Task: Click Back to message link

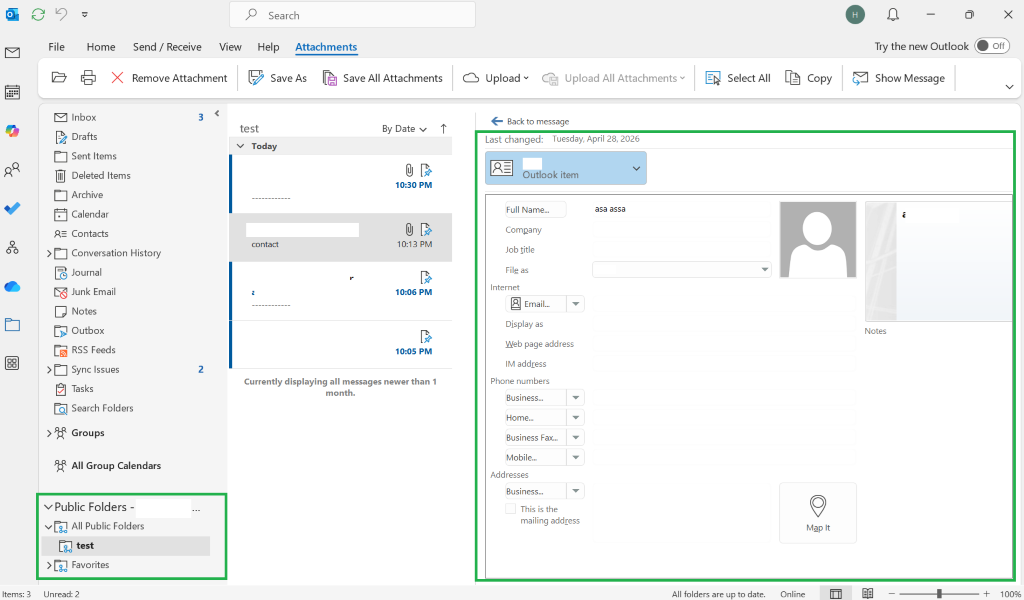Action: [x=530, y=121]
